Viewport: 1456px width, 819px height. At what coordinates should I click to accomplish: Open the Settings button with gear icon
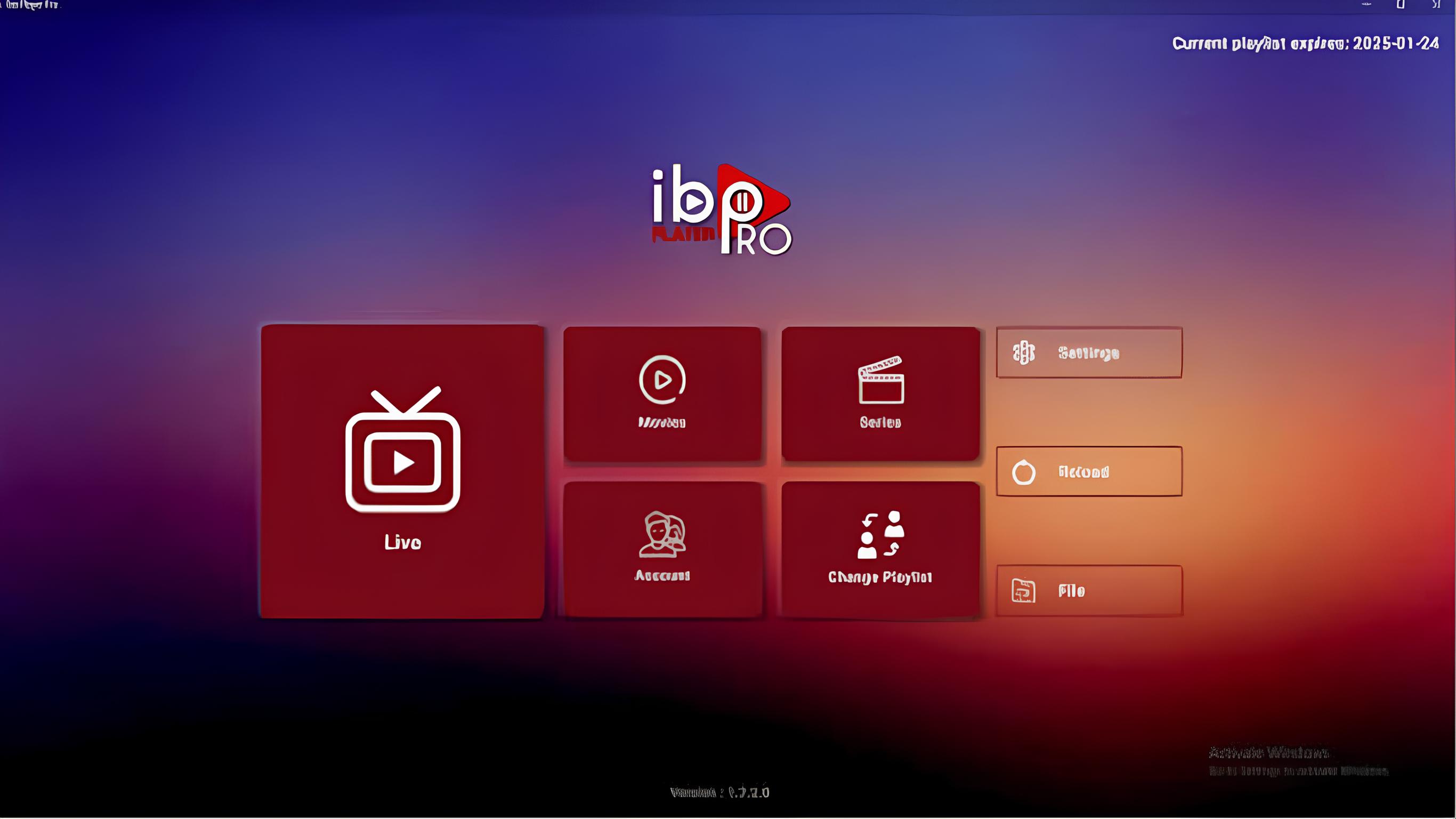click(1089, 352)
